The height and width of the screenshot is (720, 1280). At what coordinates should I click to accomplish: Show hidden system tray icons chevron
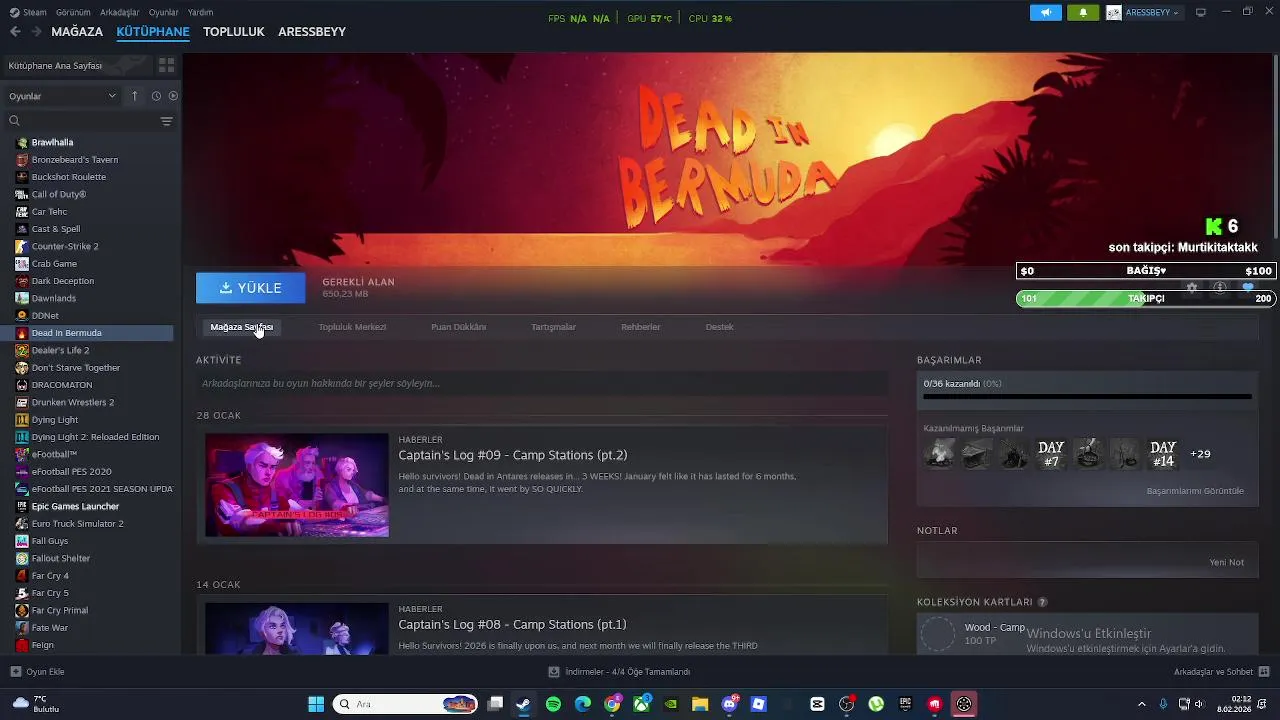click(x=1142, y=704)
